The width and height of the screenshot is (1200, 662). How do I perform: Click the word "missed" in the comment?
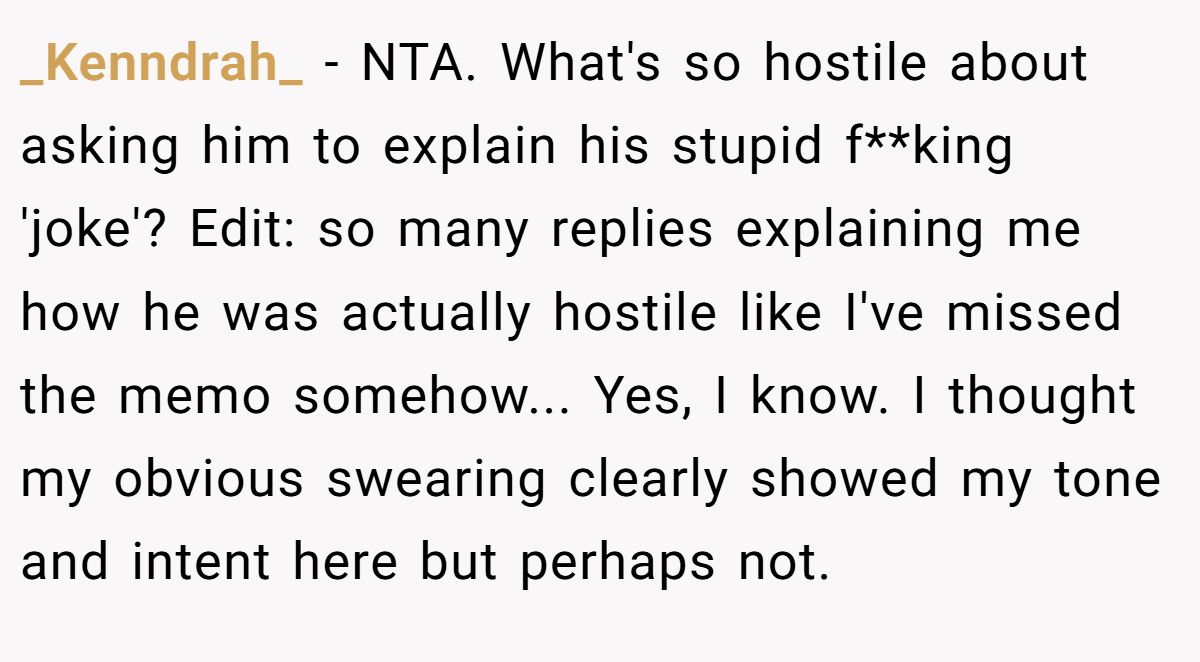(1034, 314)
